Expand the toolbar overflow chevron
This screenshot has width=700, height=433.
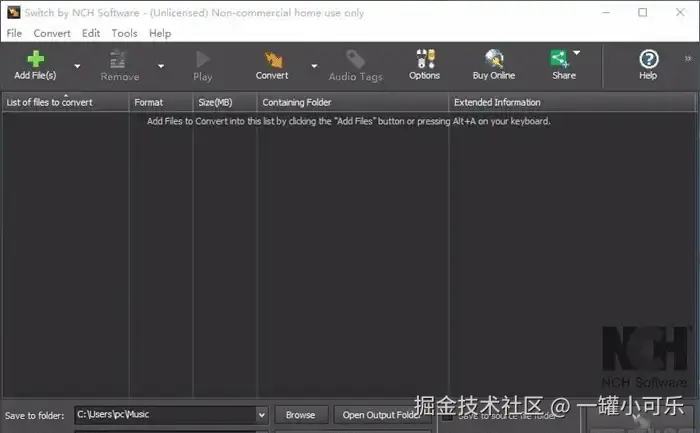(x=688, y=58)
